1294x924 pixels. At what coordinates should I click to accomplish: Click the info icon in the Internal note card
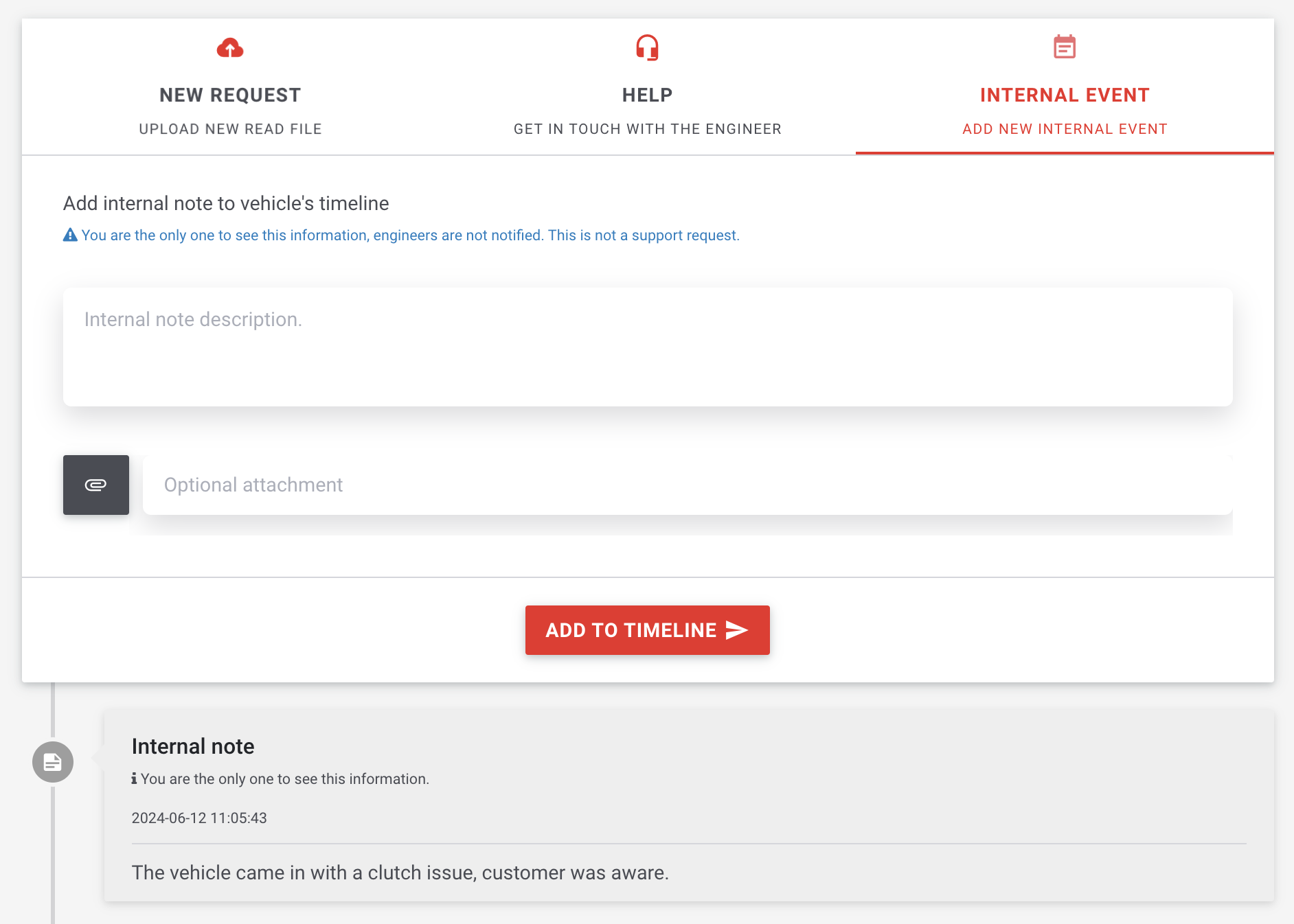134,778
